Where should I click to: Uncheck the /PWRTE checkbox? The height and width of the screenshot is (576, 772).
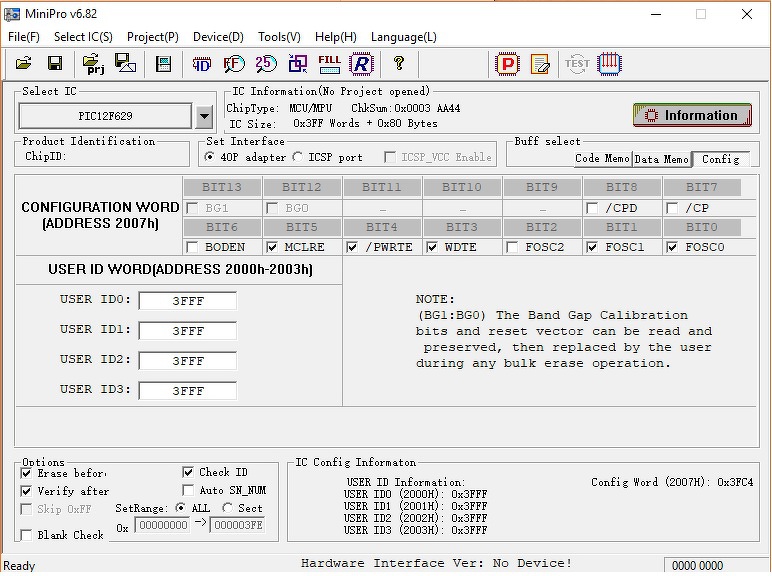352,247
